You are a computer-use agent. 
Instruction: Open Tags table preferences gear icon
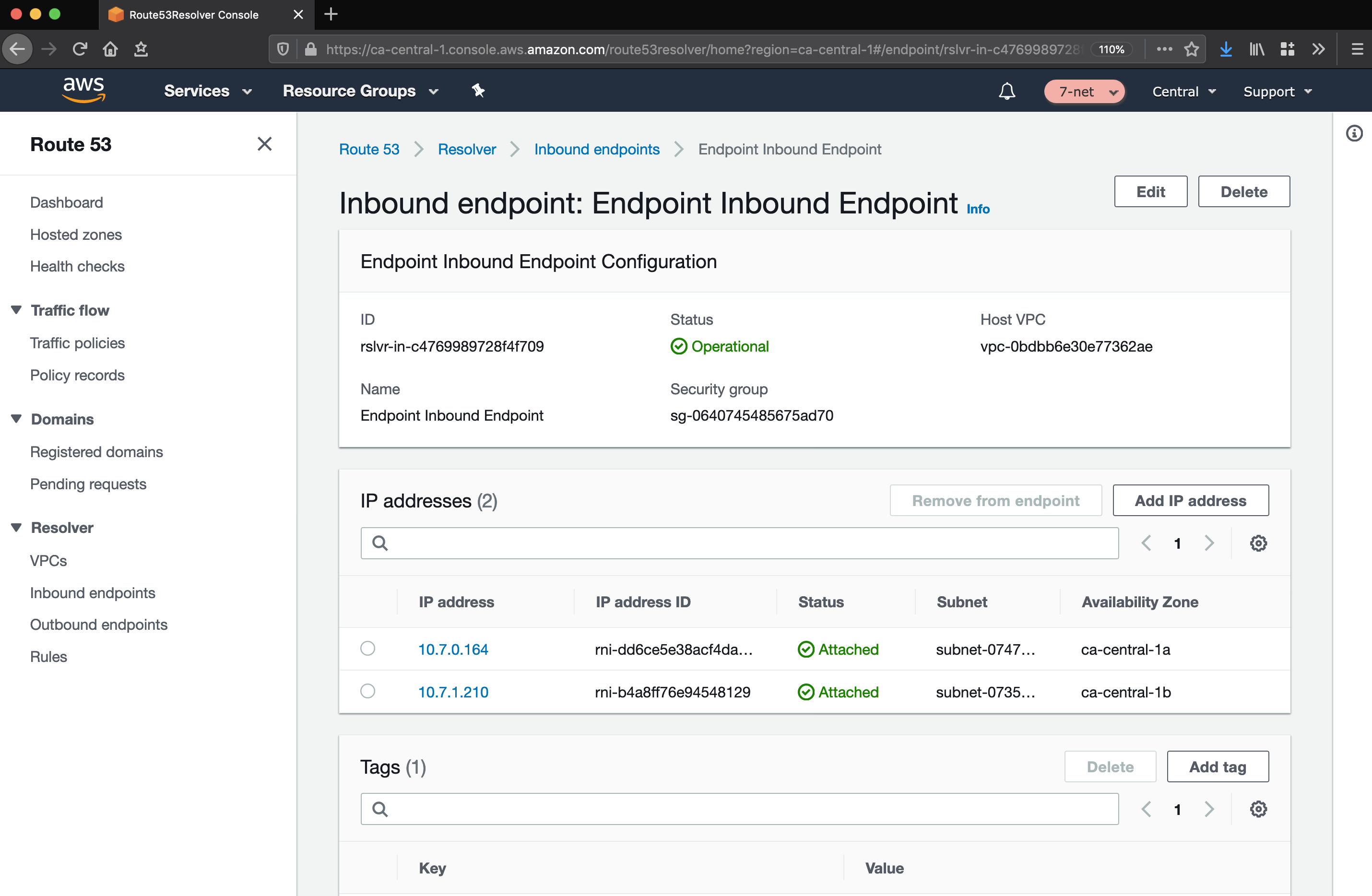[x=1258, y=809]
